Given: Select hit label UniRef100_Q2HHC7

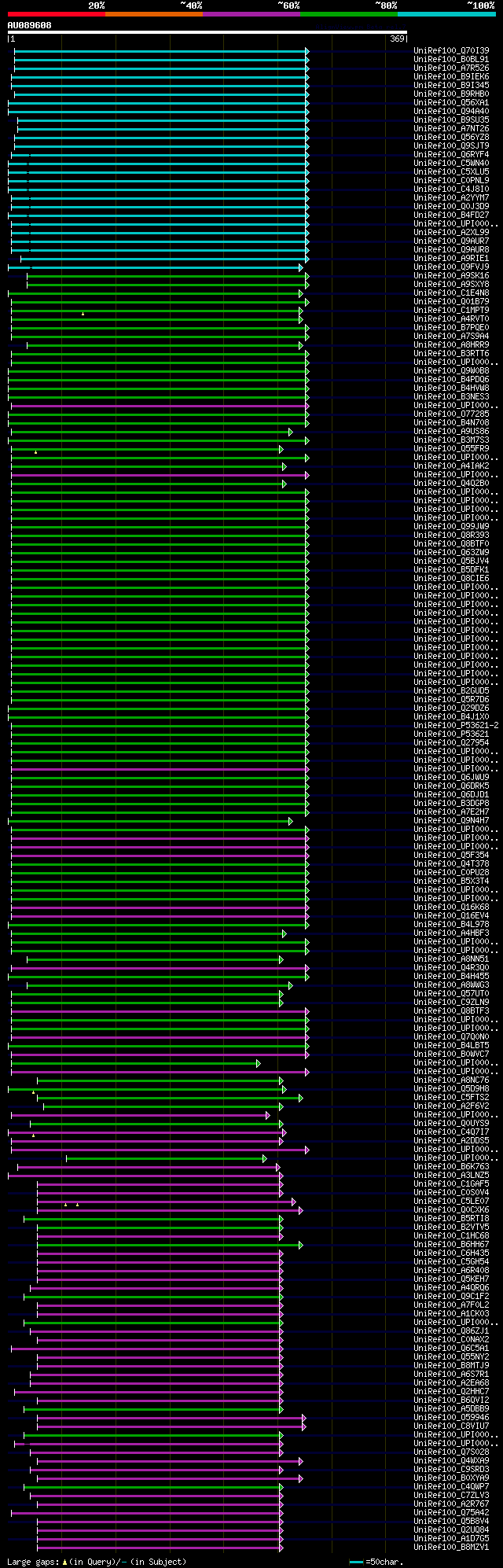Looking at the screenshot, I should pyautogui.click(x=451, y=1391).
